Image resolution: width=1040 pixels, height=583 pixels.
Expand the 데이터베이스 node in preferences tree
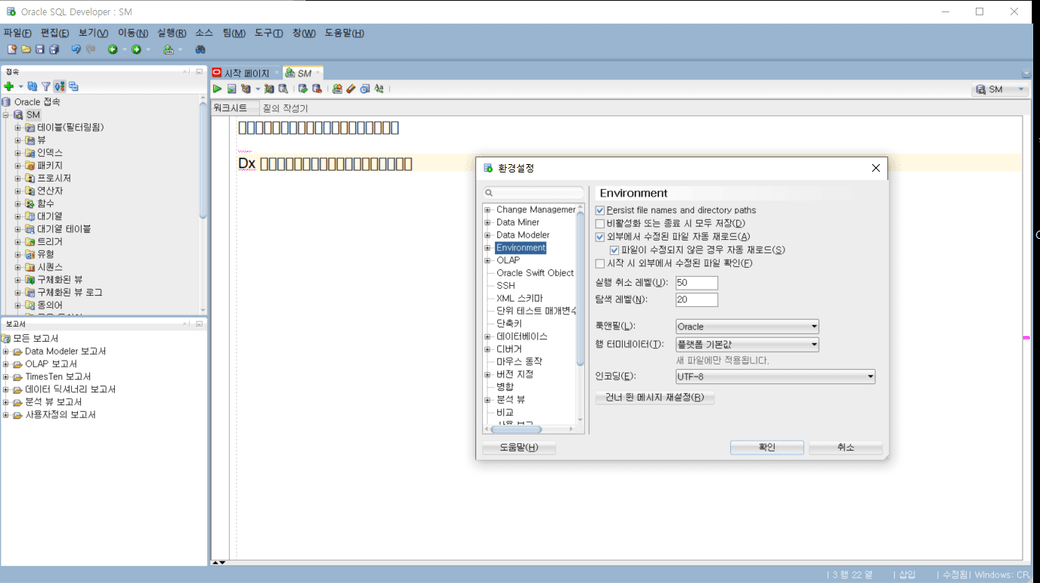[x=488, y=337]
